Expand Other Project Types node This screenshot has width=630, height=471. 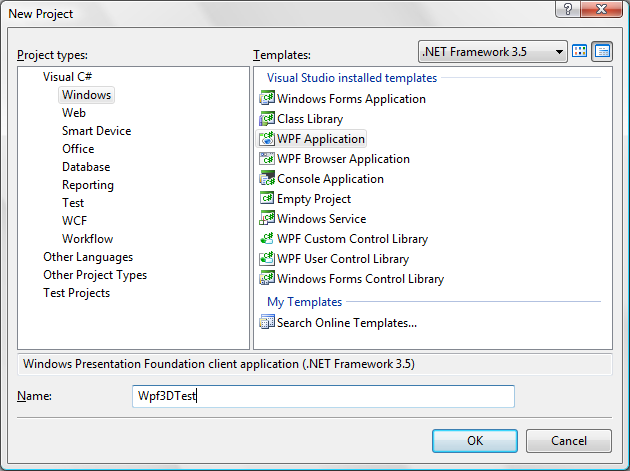[x=95, y=275]
